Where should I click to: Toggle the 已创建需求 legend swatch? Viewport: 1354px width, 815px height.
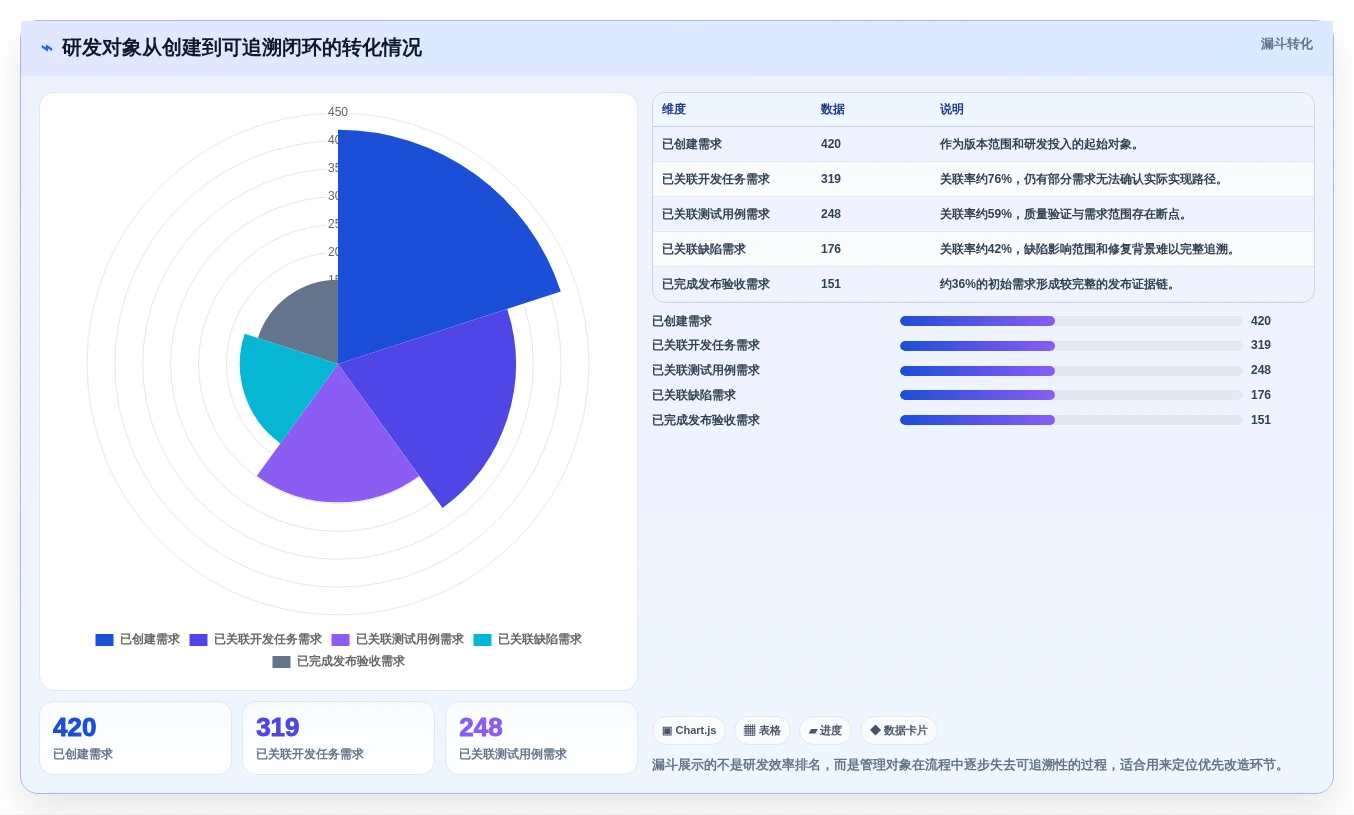(104, 640)
